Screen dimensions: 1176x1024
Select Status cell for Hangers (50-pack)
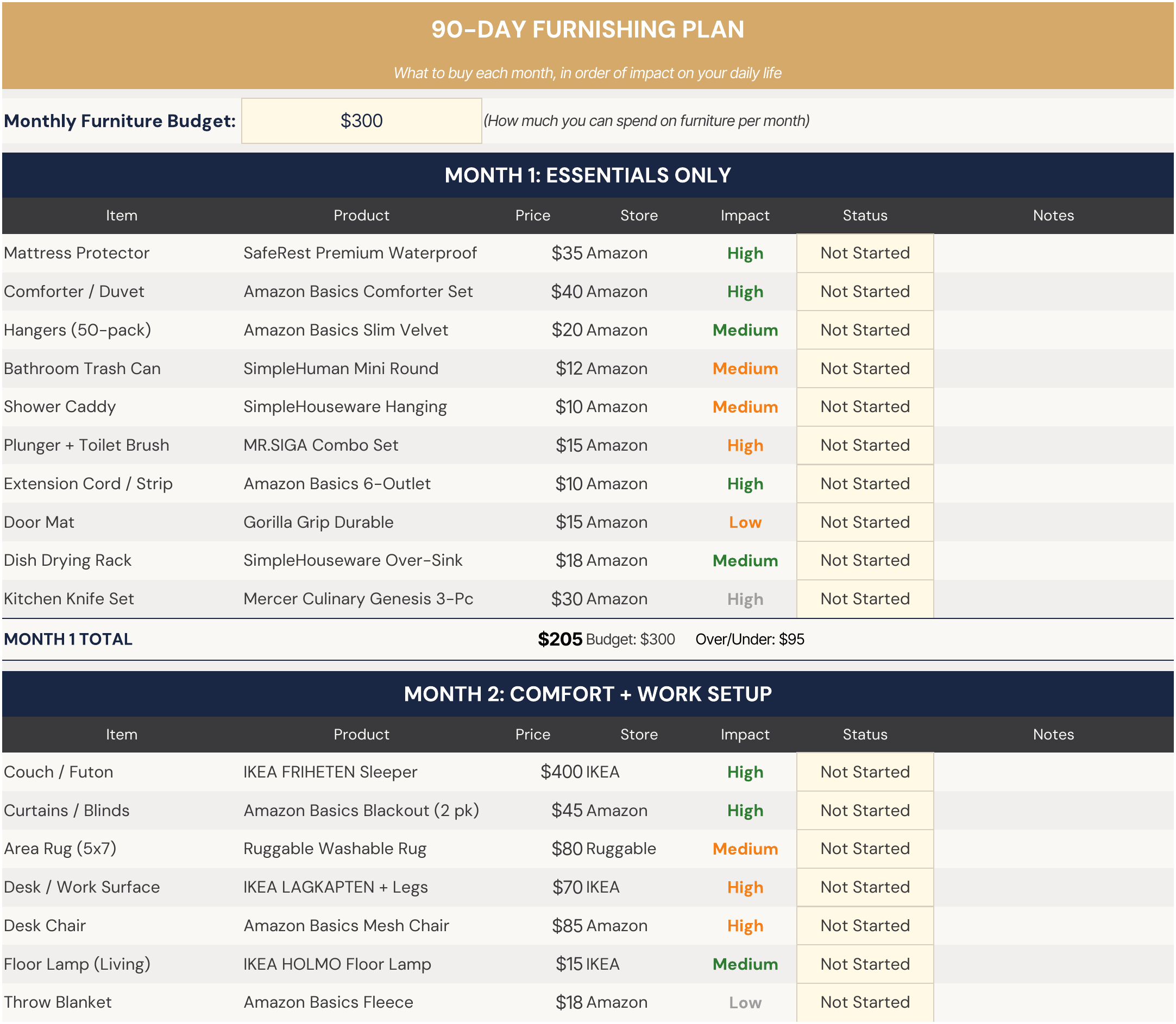(x=865, y=330)
